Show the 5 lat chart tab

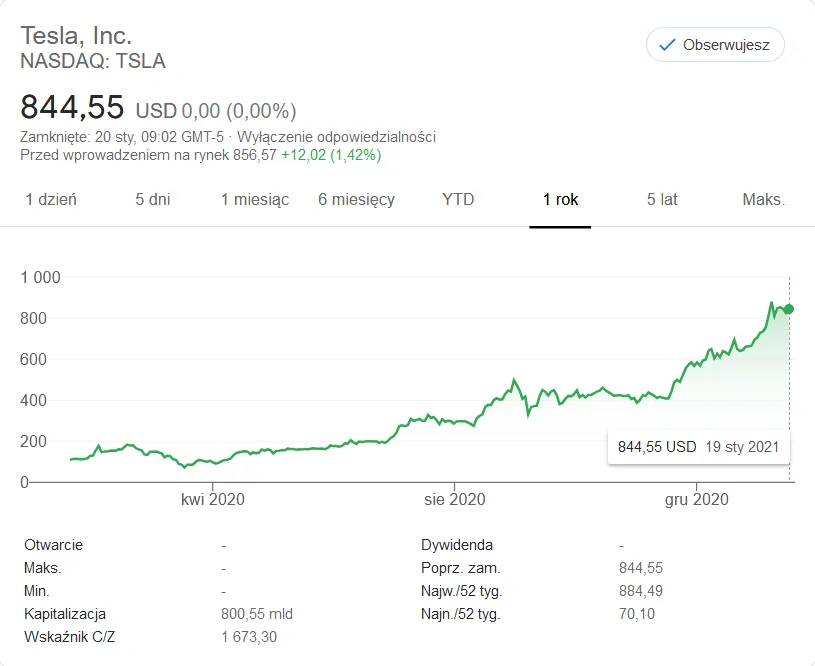pyautogui.click(x=662, y=200)
